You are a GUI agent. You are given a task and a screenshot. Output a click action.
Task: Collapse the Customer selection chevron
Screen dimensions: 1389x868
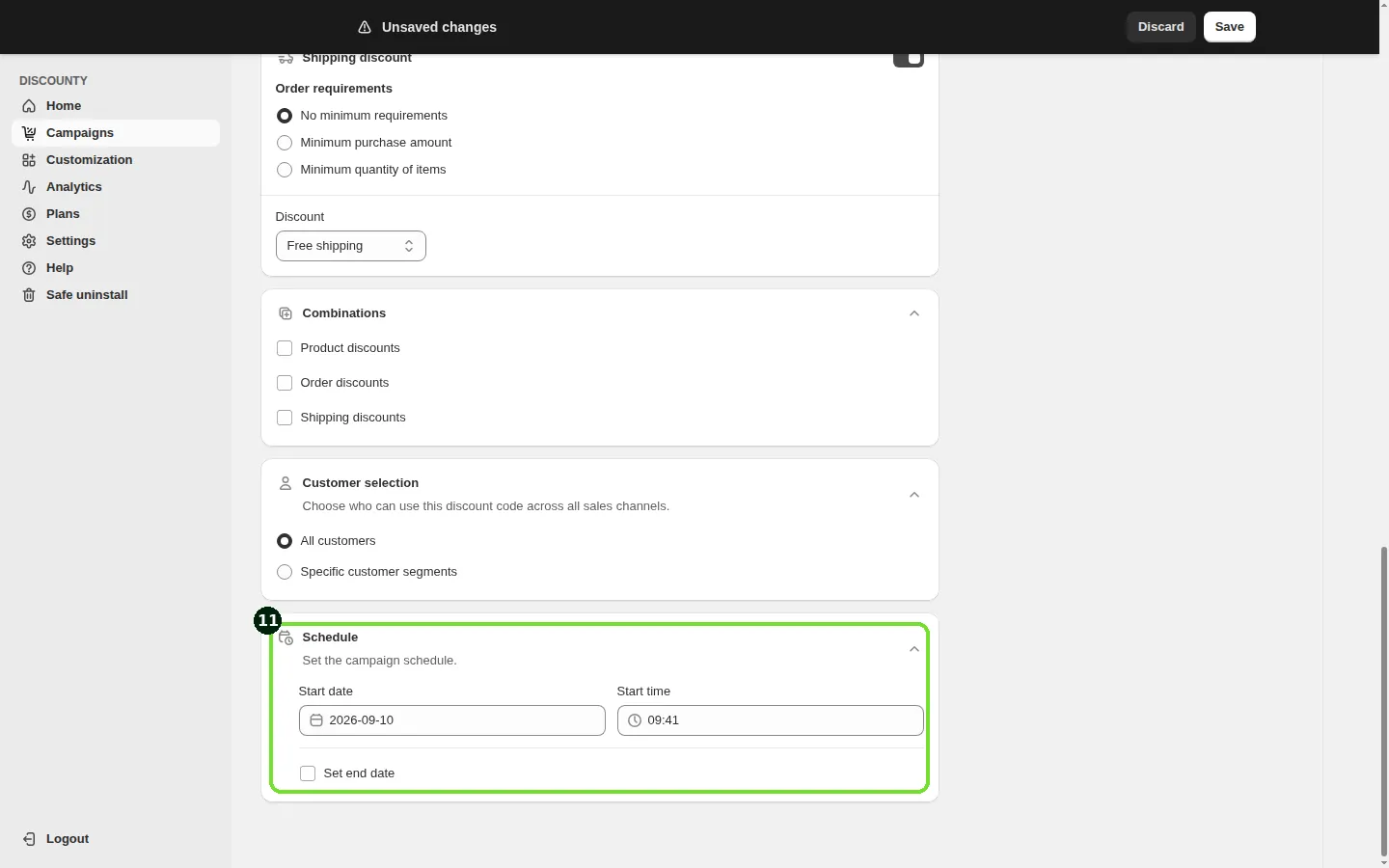click(x=914, y=495)
